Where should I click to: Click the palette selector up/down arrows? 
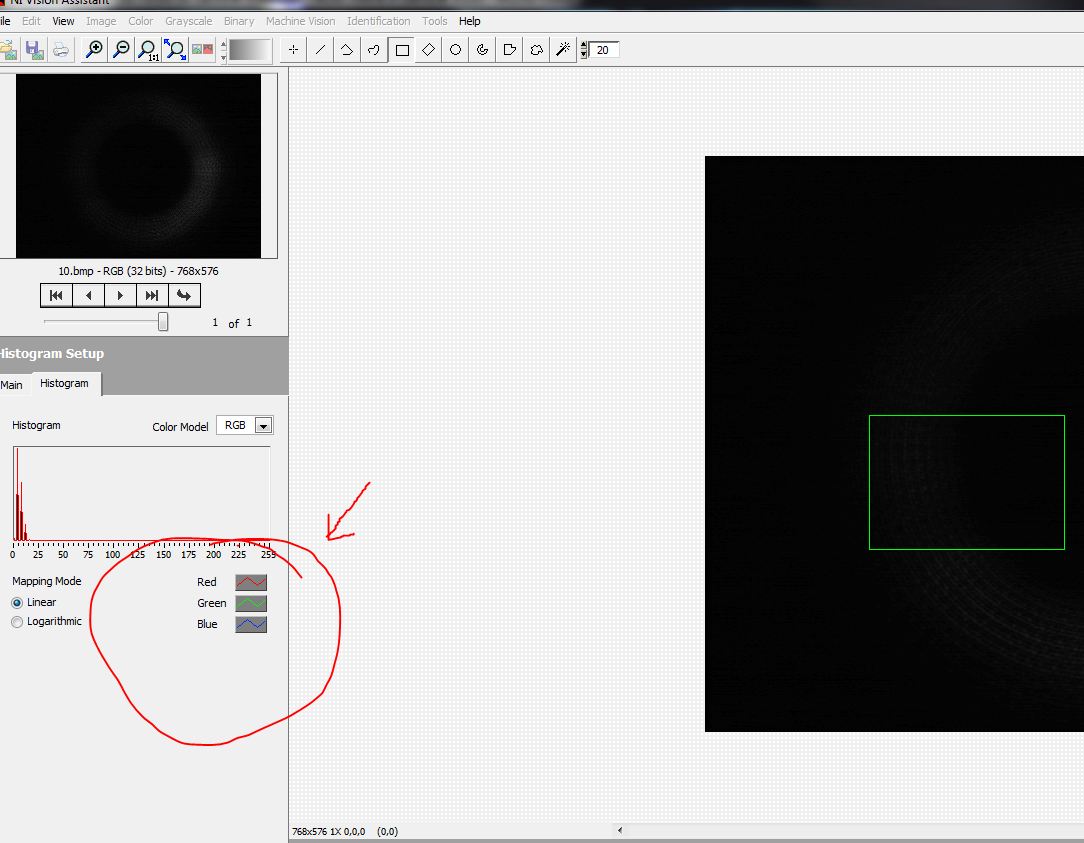tap(223, 50)
